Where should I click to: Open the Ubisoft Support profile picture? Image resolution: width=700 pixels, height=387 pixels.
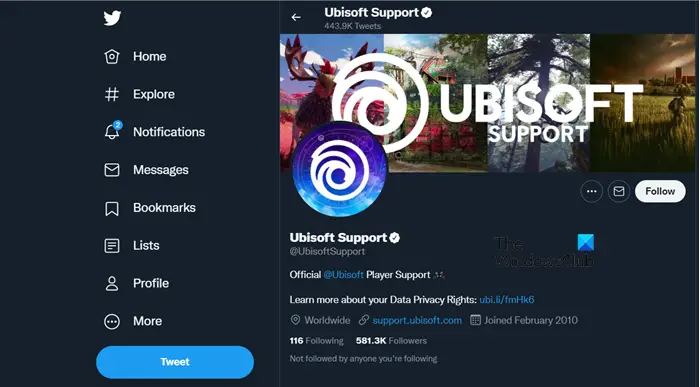(340, 169)
